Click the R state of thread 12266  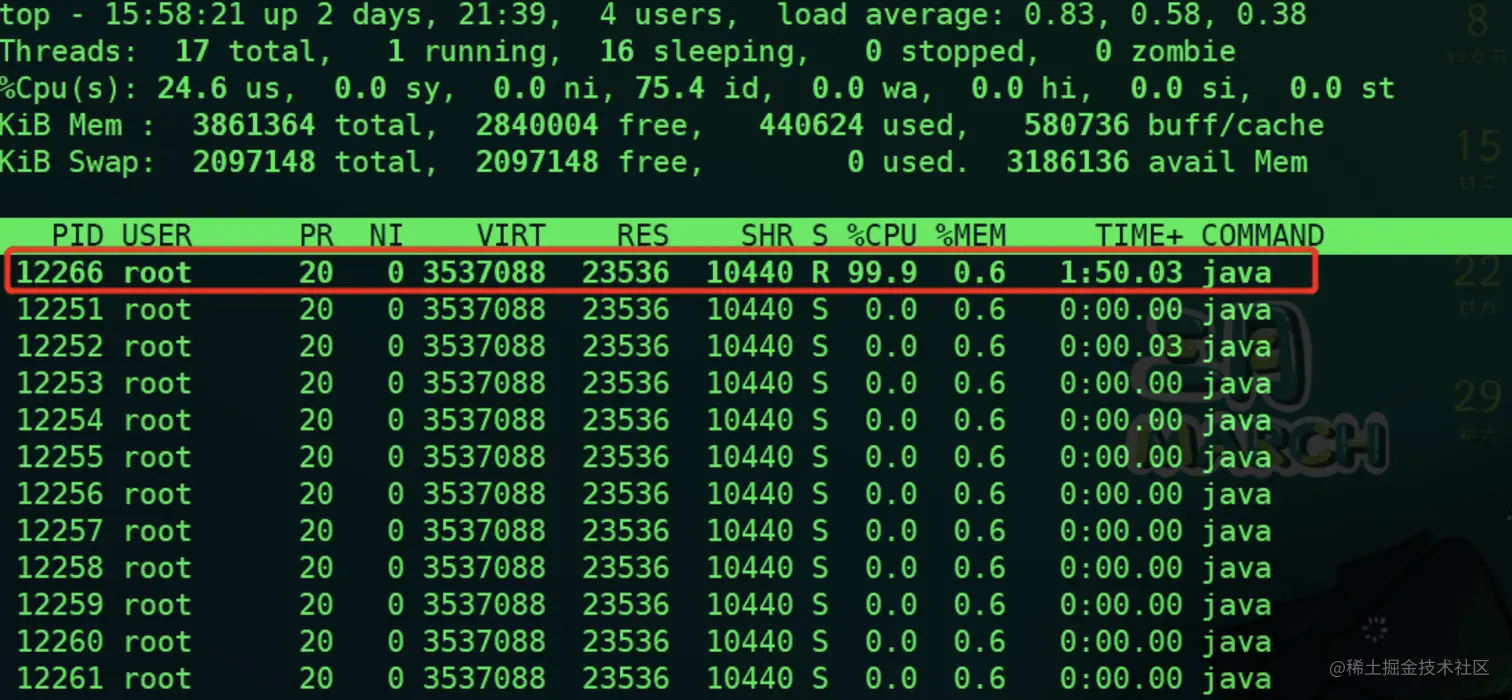[820, 272]
